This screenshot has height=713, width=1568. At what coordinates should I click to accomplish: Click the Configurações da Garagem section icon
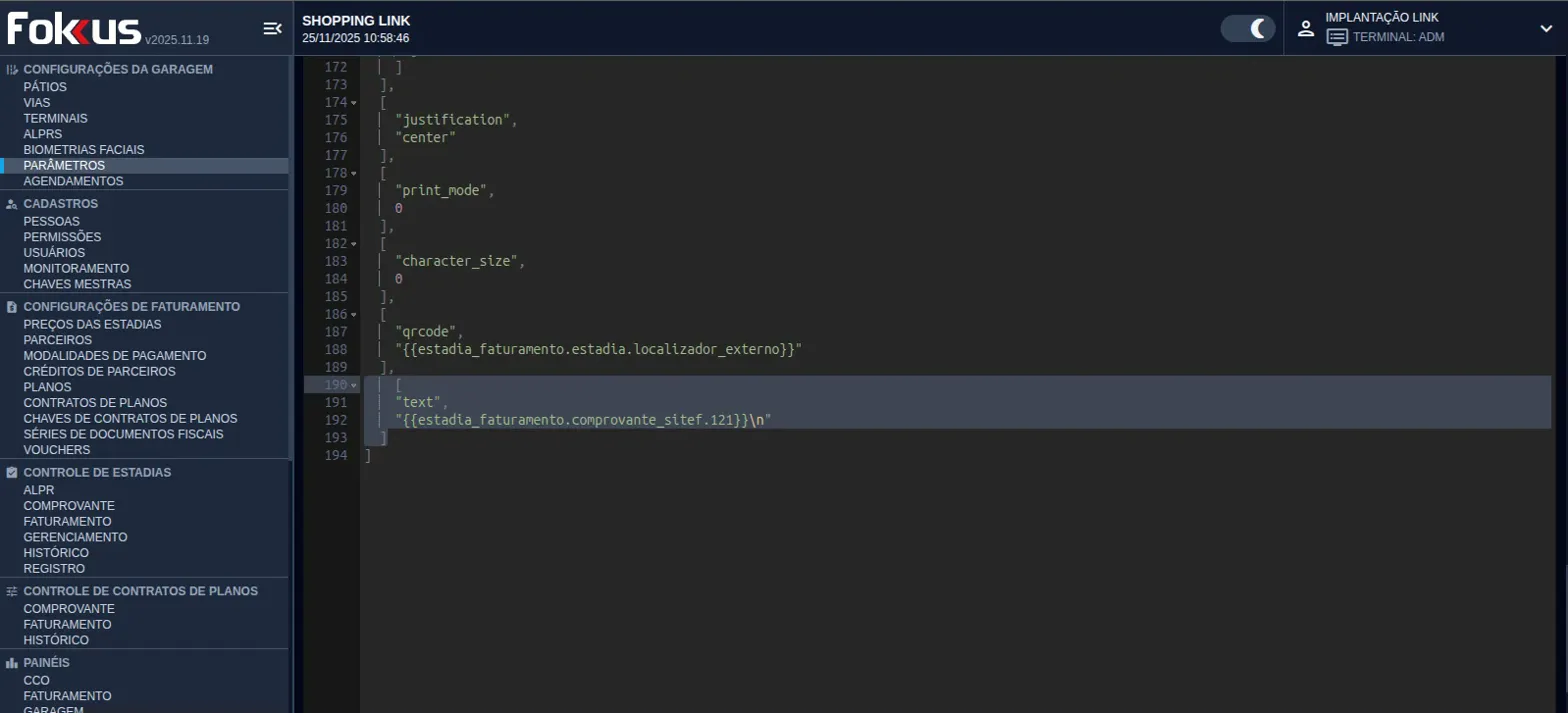tap(12, 70)
